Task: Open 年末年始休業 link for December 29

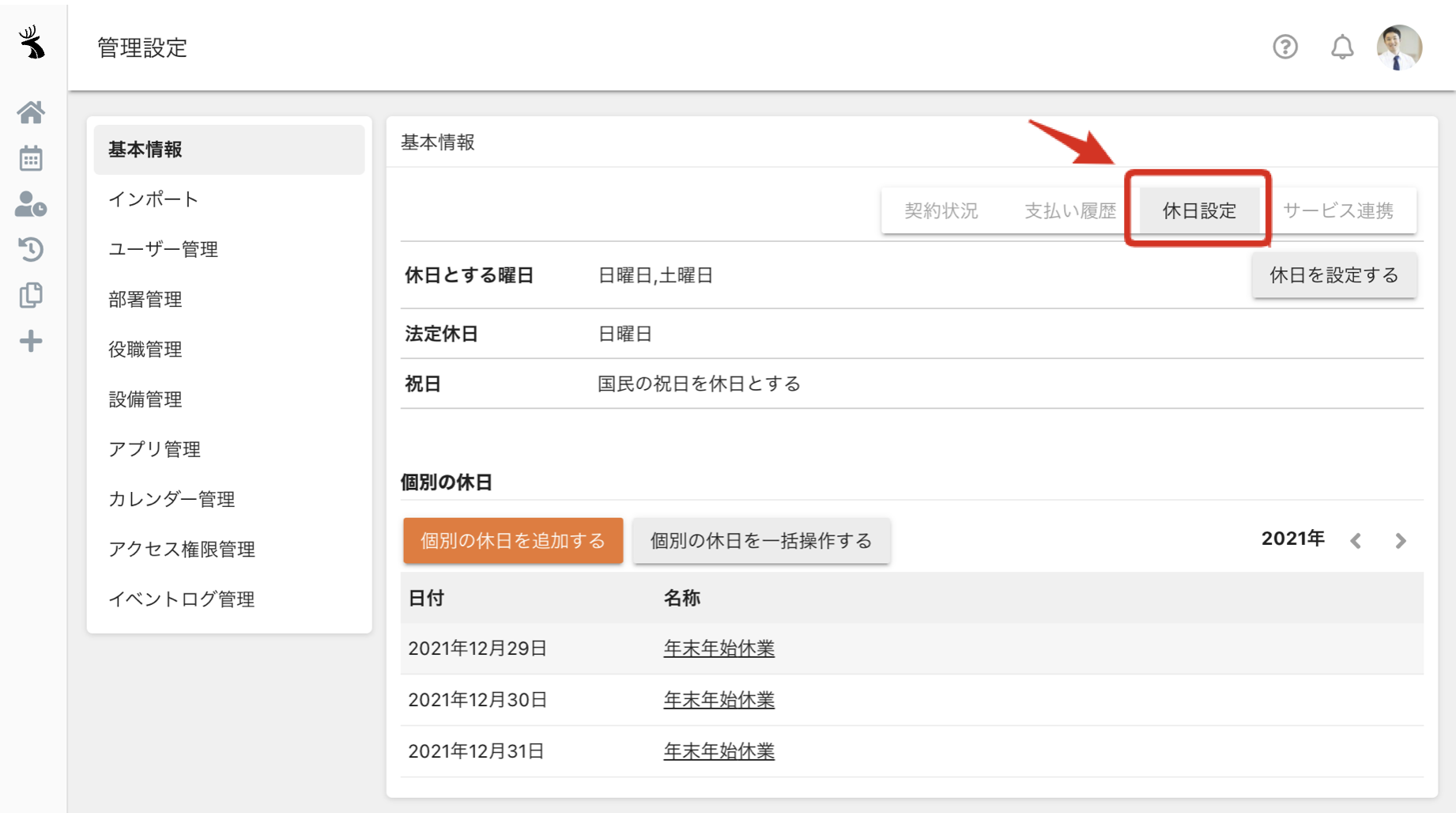Action: pos(719,649)
